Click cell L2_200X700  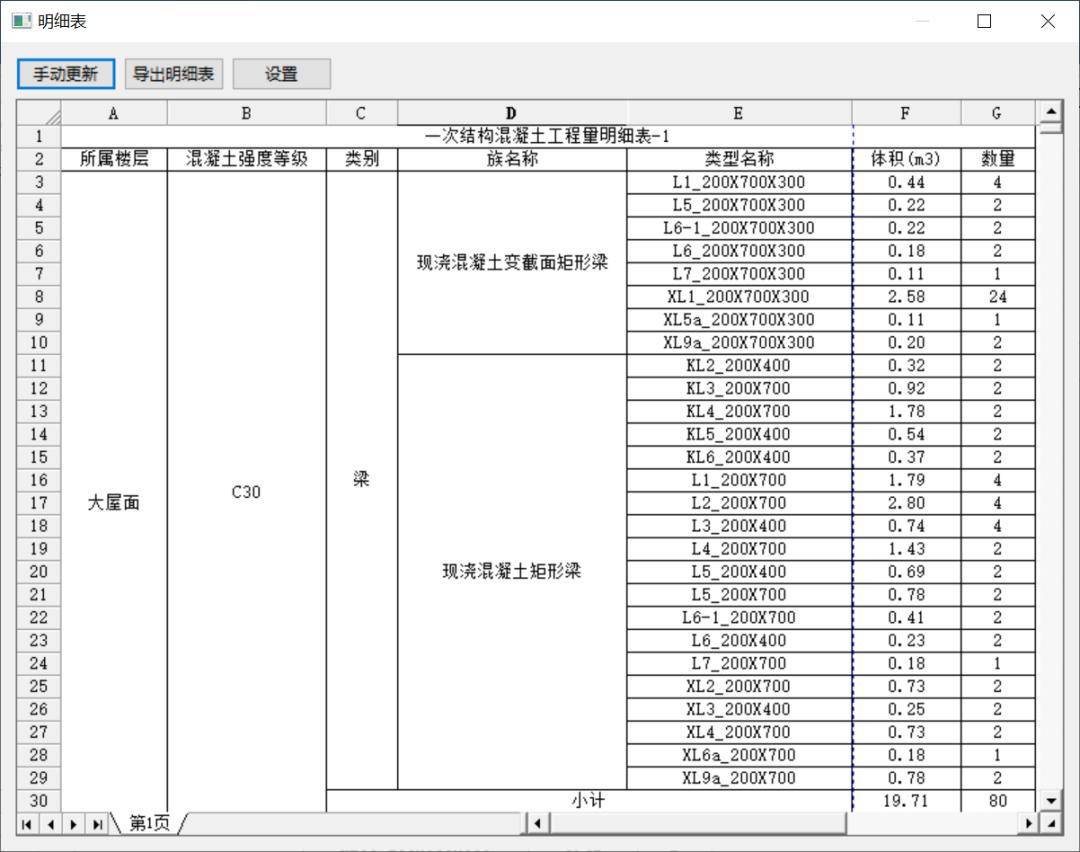[x=739, y=503]
